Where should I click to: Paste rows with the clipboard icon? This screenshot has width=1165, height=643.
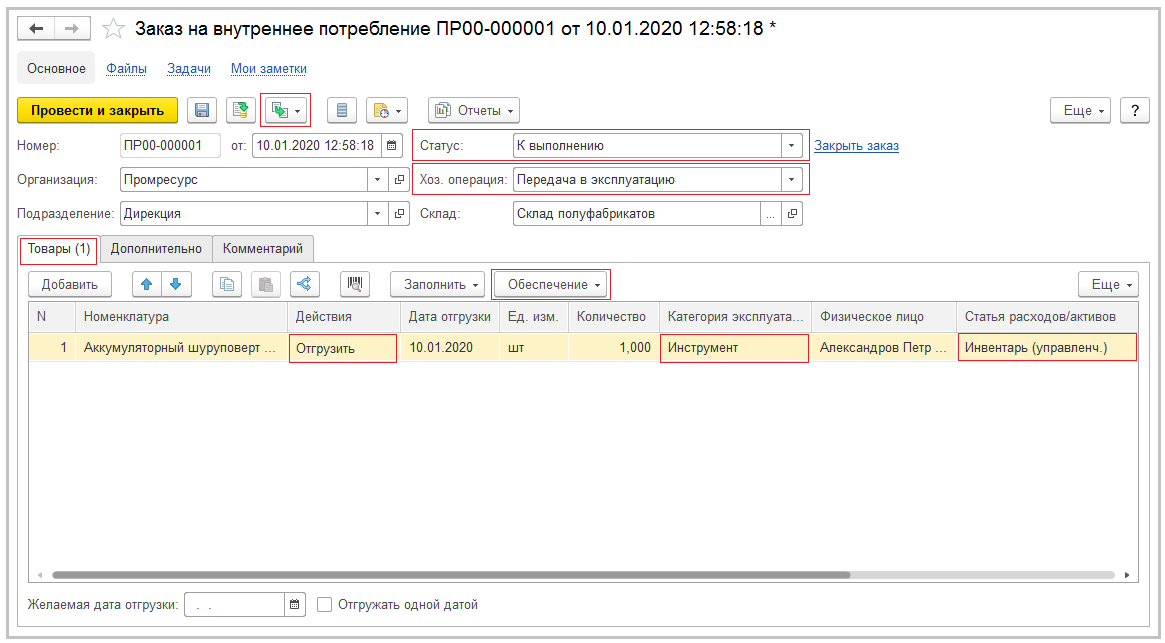pyautogui.click(x=266, y=285)
